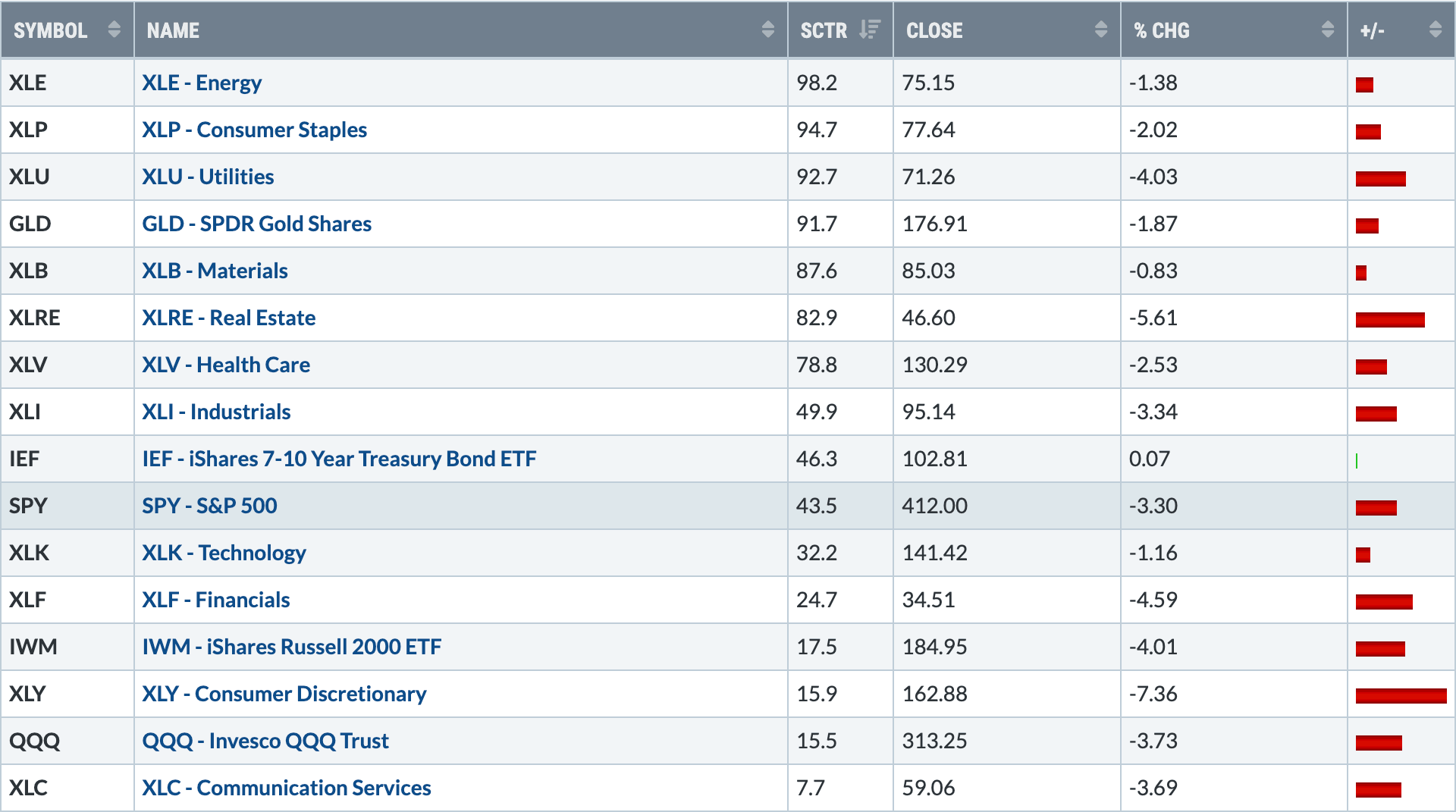
Task: Open the XLK - Technology link
Action: [x=224, y=553]
